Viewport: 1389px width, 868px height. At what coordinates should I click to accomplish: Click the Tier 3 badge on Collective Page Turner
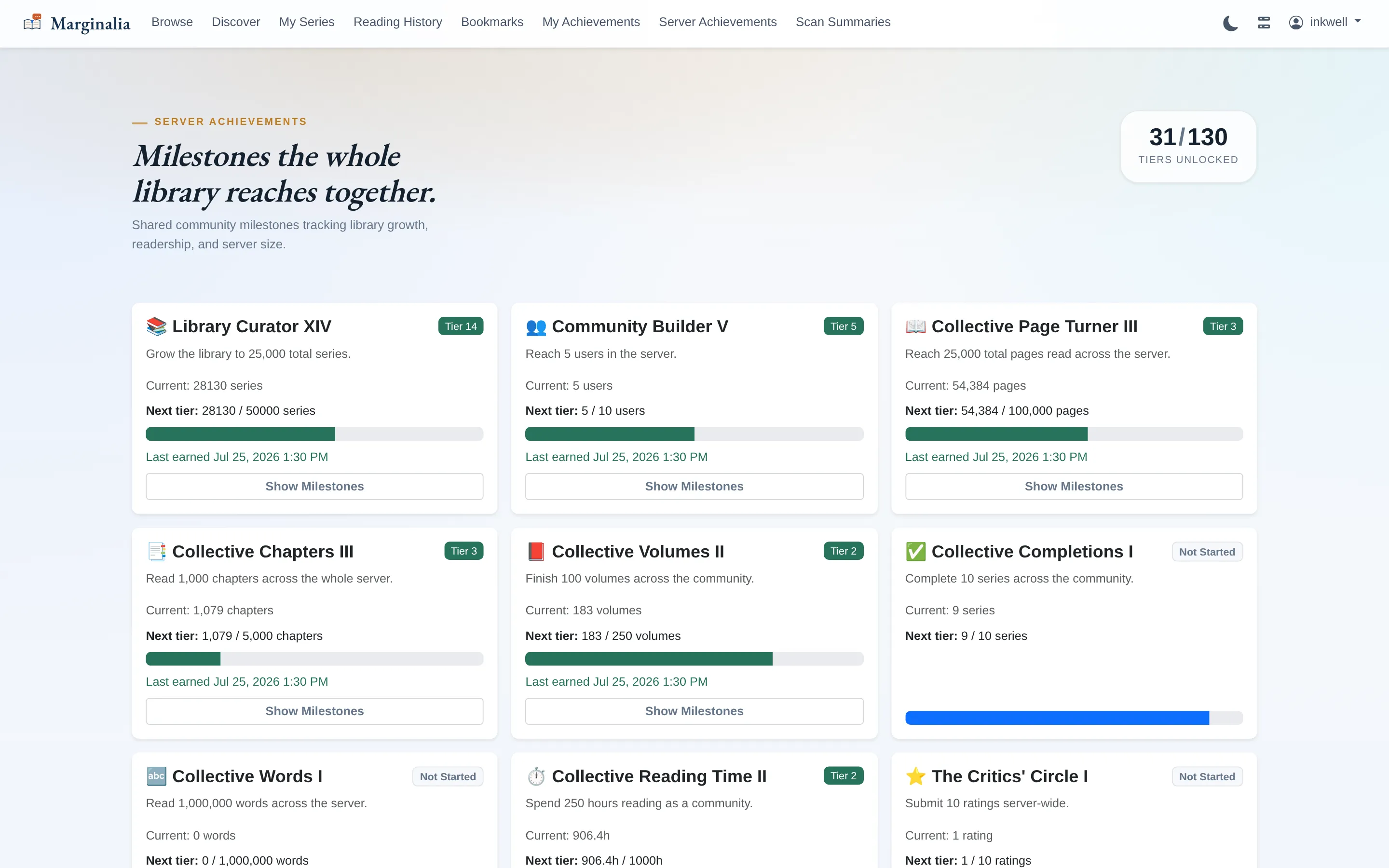point(1223,326)
